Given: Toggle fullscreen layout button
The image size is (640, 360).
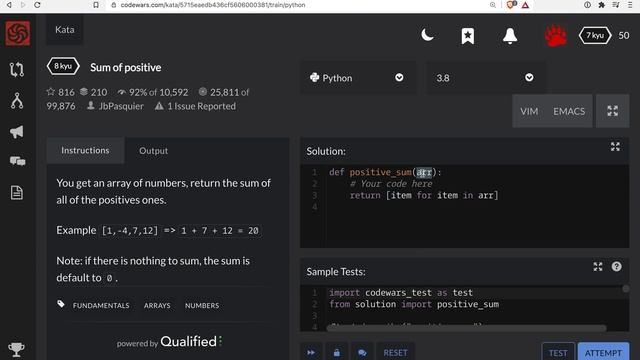Looking at the screenshot, I should coord(612,111).
